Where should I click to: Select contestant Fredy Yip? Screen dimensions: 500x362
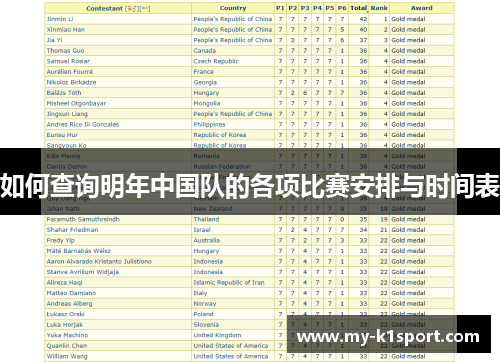coord(61,240)
